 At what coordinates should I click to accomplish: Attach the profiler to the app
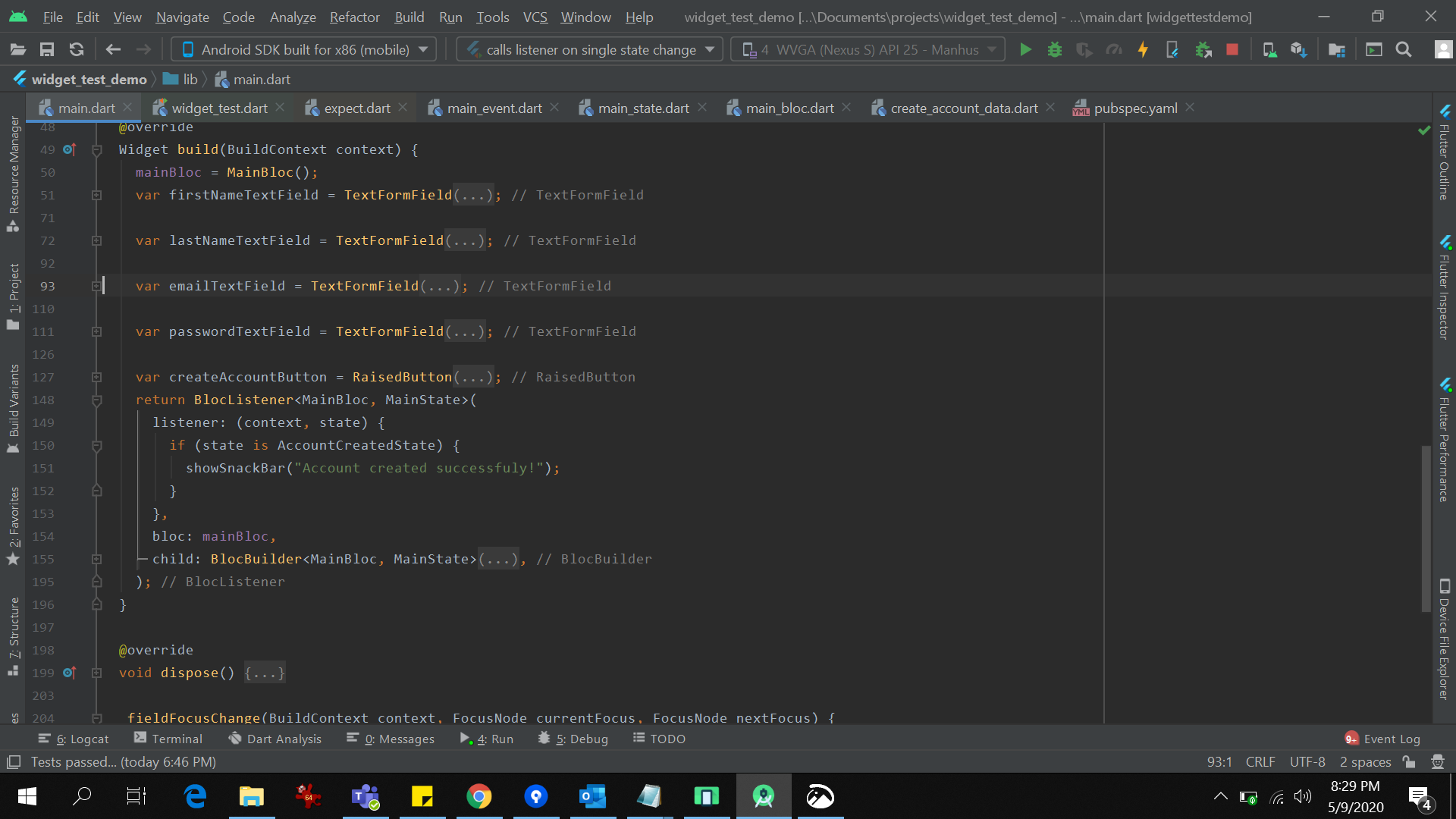coord(1115,49)
